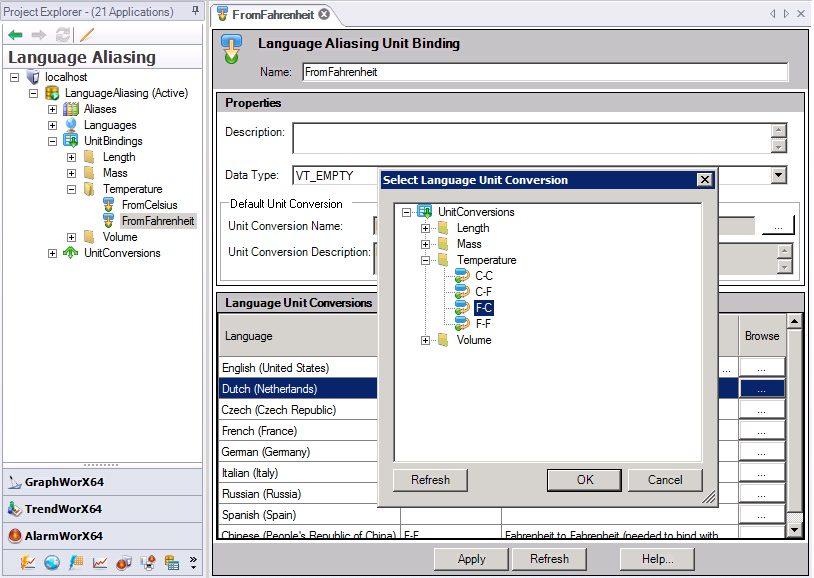Collapse the Temperature node in UnitBindings
This screenshot has height=578, width=814.
coord(69,188)
